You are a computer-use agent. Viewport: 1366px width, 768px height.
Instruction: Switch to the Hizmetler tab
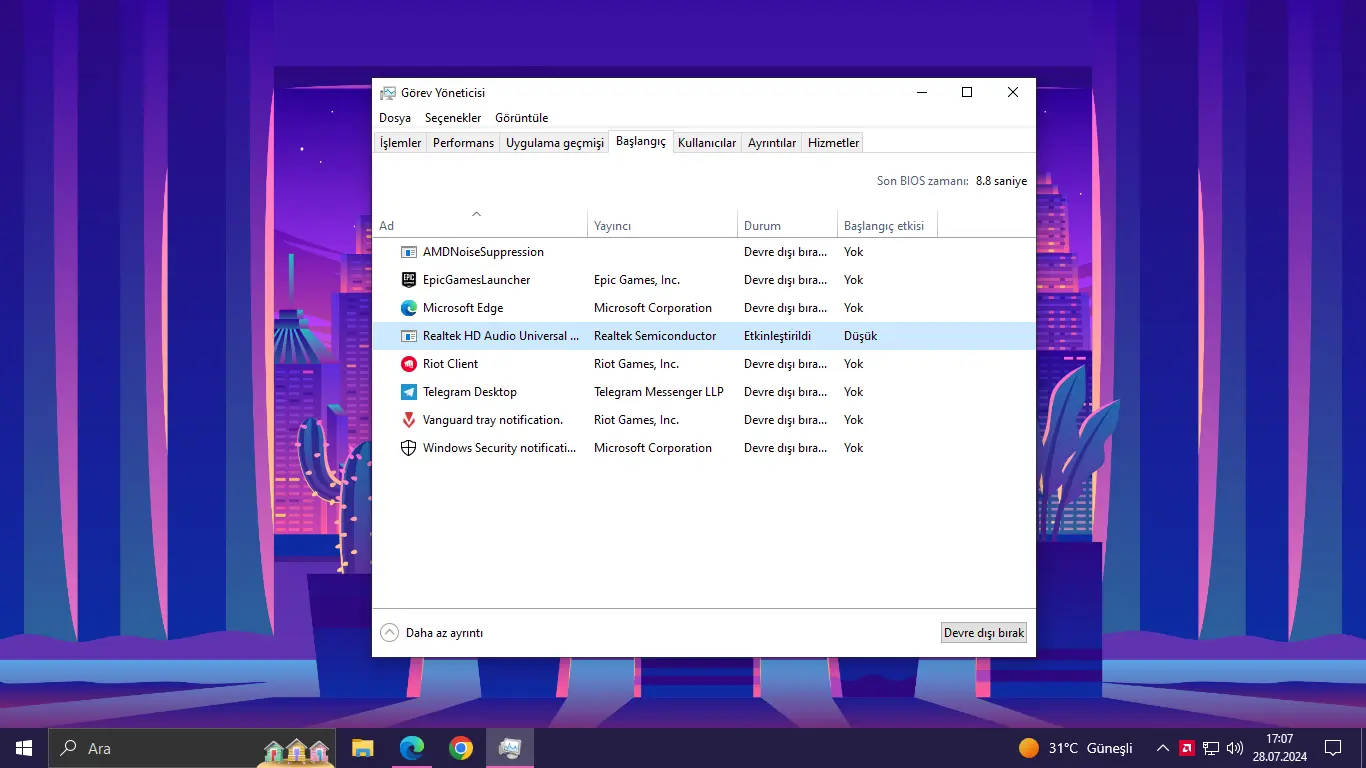pos(834,143)
